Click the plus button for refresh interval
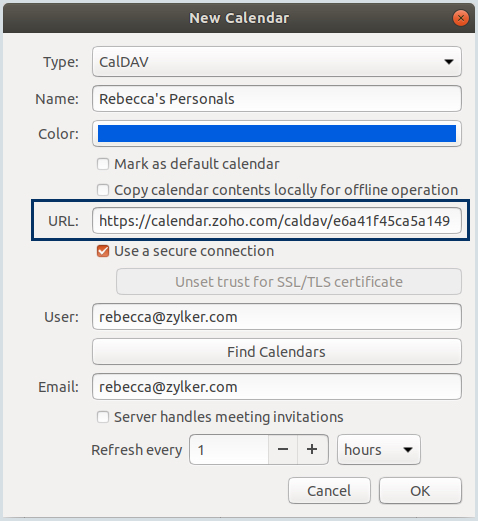This screenshot has height=521, width=478. click(x=312, y=449)
